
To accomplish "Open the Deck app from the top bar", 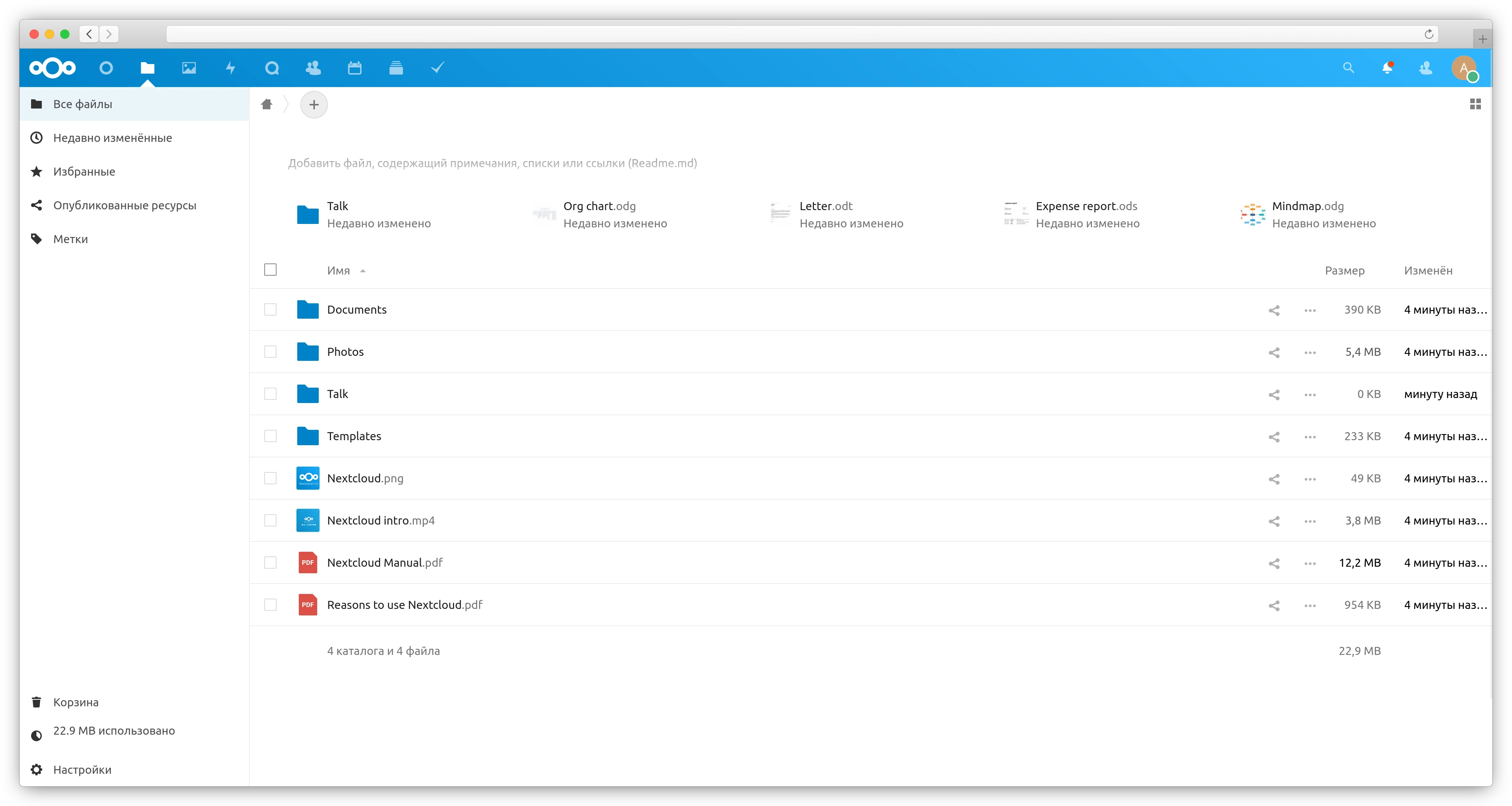I will point(396,68).
